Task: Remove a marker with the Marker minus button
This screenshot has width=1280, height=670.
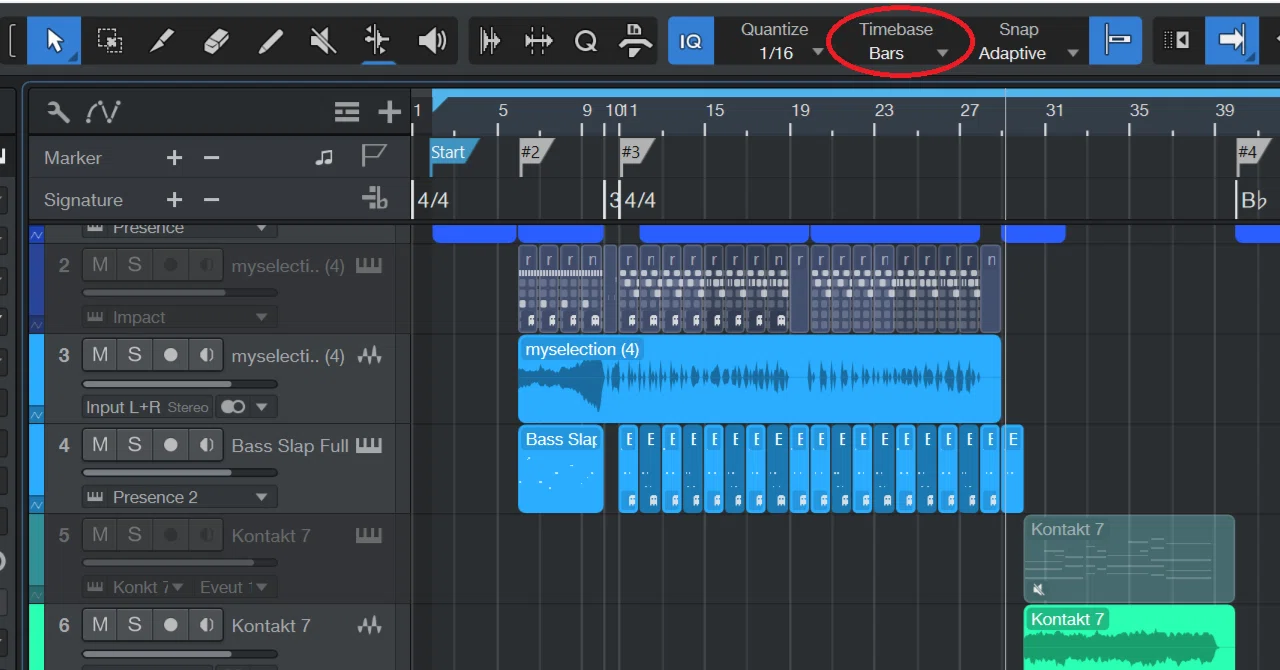Action: [211, 157]
